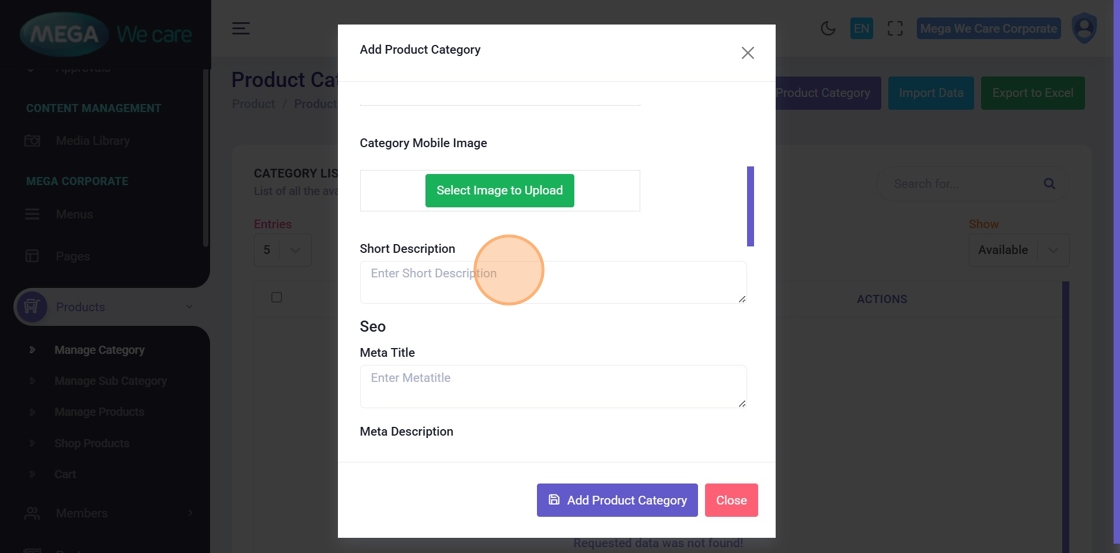Viewport: 1120px width, 553px height.
Task: Click Select Image to Upload button
Action: [x=499, y=190]
